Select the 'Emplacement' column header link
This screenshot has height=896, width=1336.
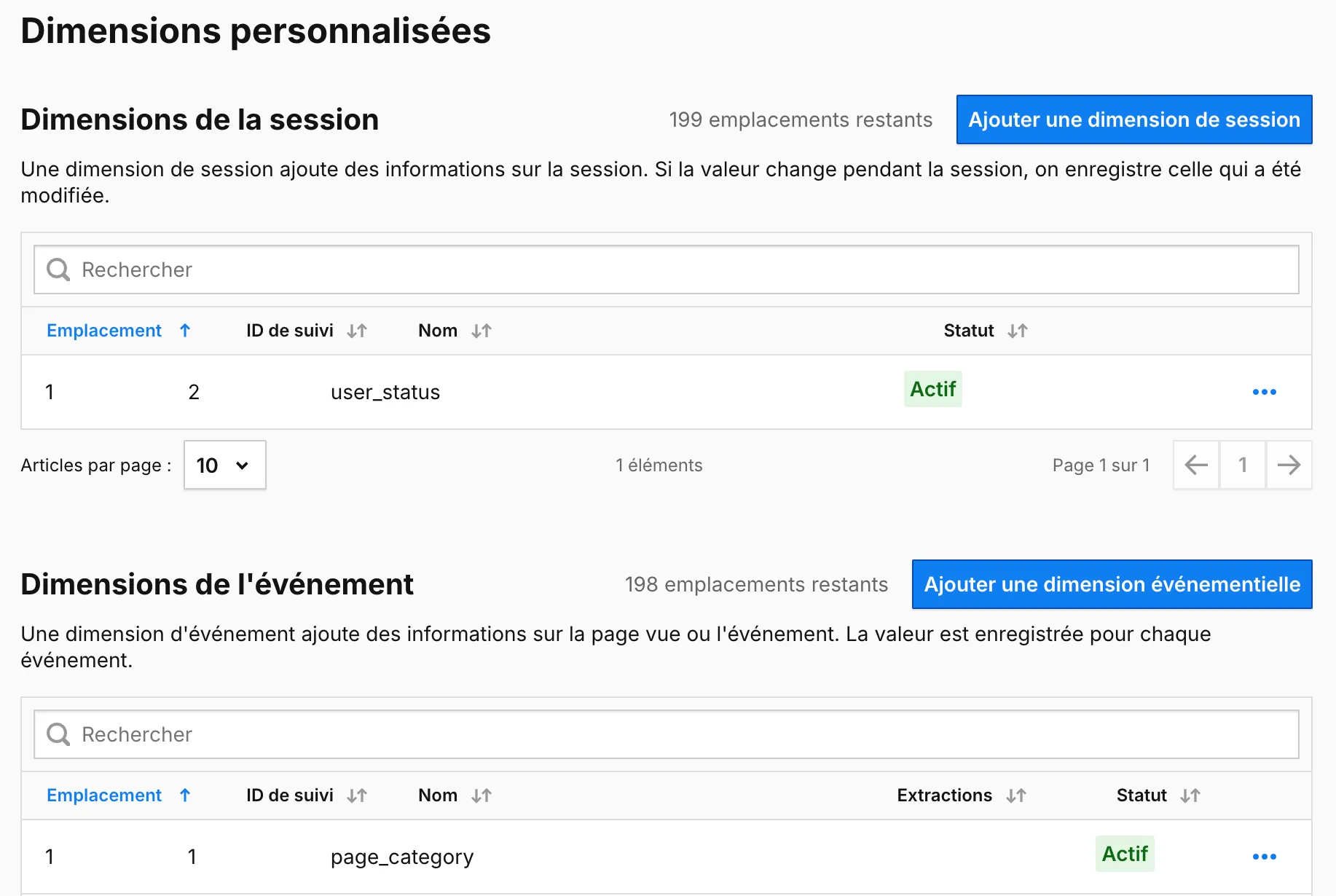[103, 330]
